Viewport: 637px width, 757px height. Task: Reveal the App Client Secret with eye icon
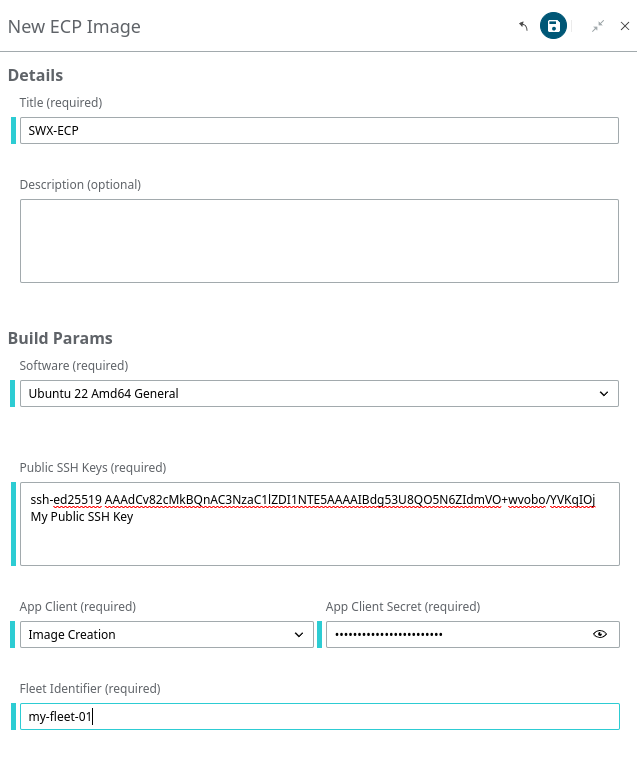pos(600,634)
